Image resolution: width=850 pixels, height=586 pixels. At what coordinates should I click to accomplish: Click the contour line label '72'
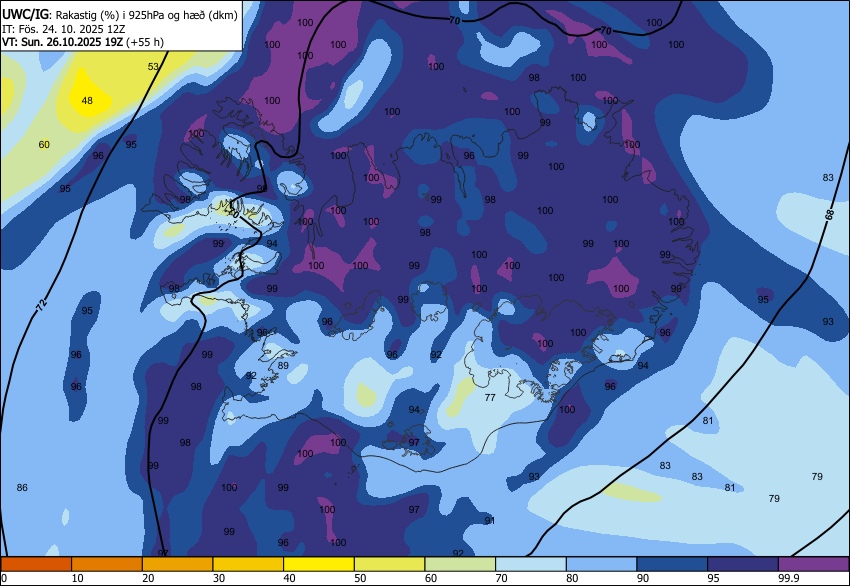[x=41, y=305]
